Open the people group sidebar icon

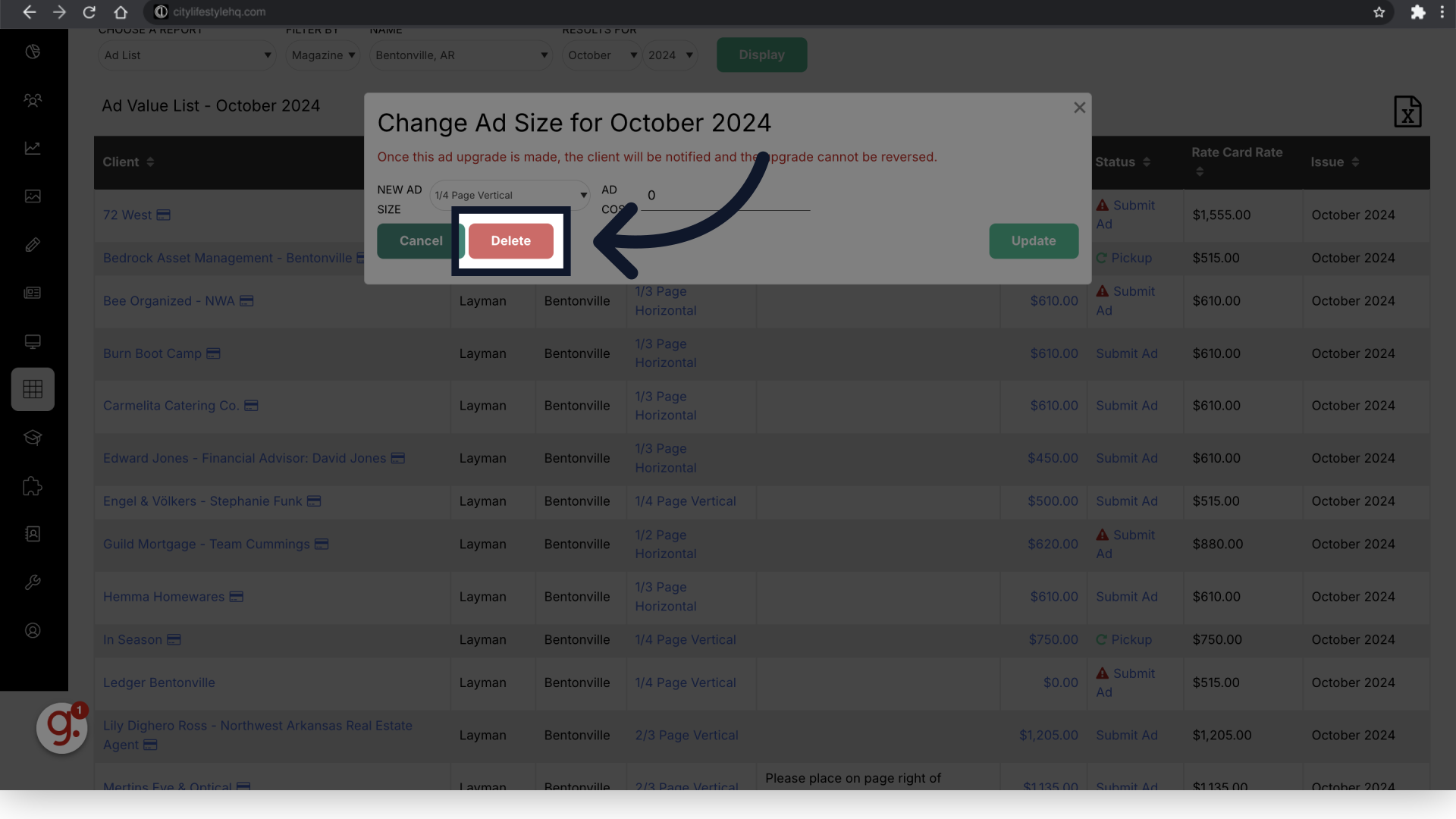[x=33, y=100]
